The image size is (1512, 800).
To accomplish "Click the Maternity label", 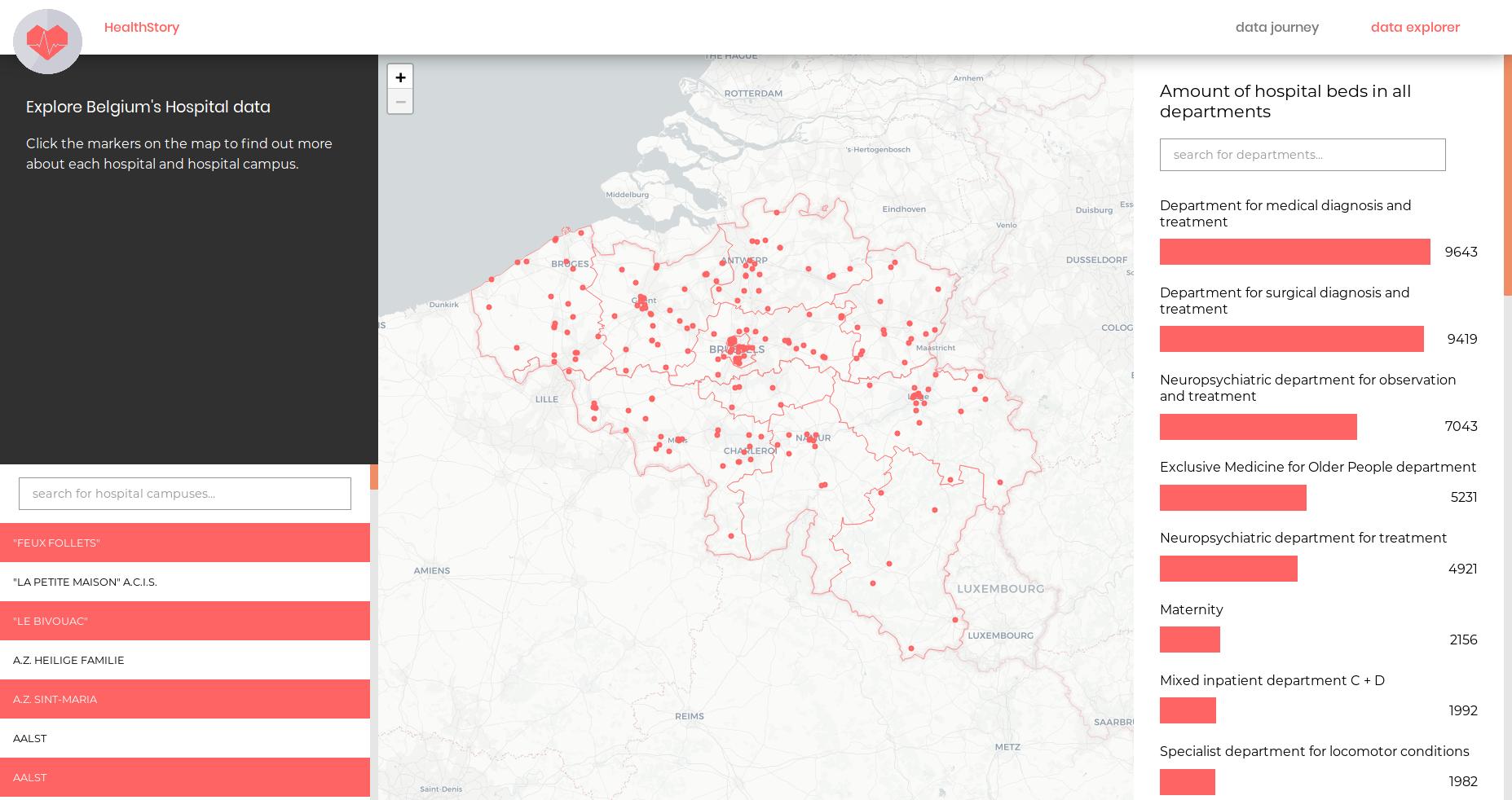I will click(x=1191, y=609).
